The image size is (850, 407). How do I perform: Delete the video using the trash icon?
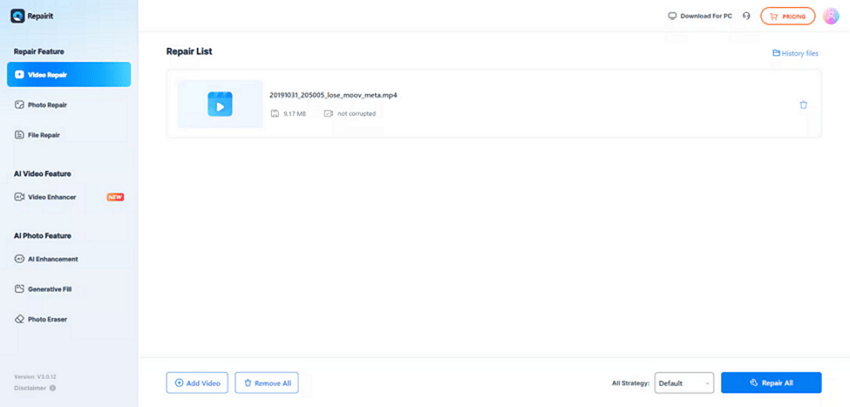click(803, 105)
